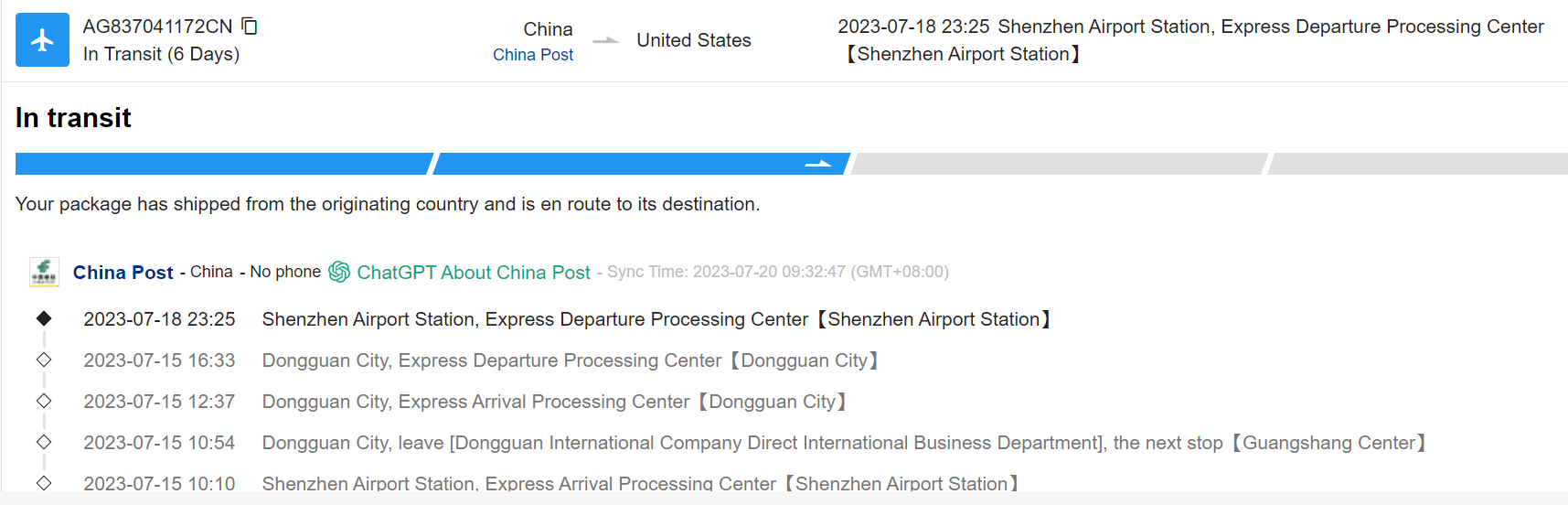Open the China Post link under China
Viewport: 1568px width, 505px height.
click(x=533, y=55)
